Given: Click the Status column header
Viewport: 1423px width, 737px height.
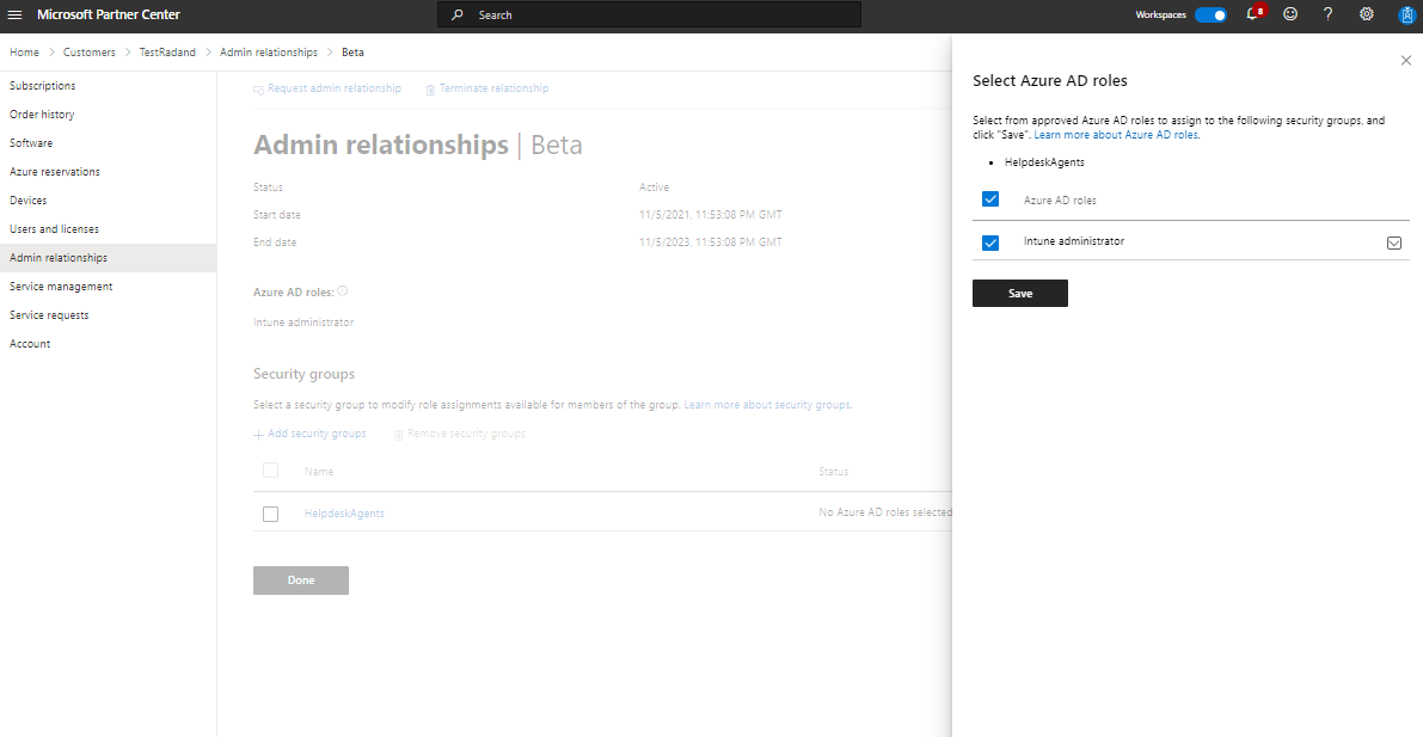Looking at the screenshot, I should click(x=833, y=471).
